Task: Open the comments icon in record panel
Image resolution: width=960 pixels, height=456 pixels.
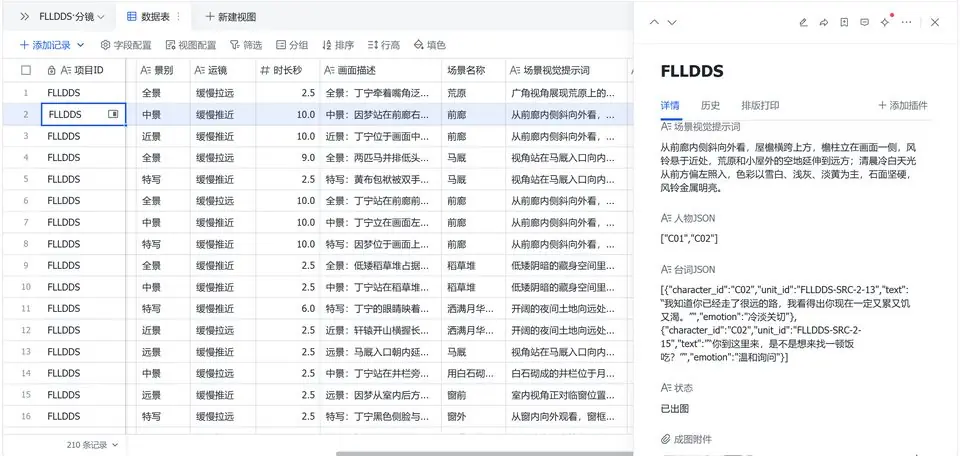Action: 864,22
